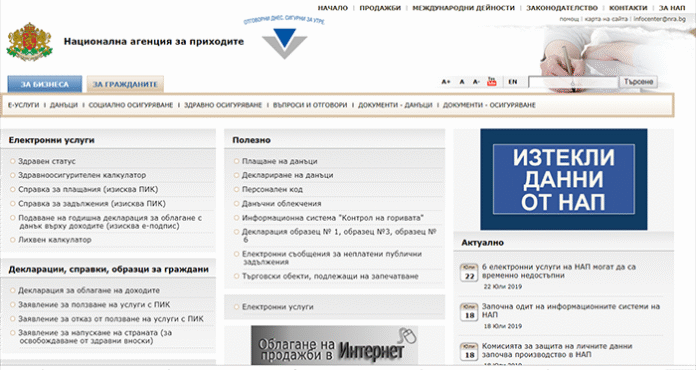Click the 22 Юли 2019 date text
Image resolution: width=696 pixels, height=370 pixels.
click(x=503, y=287)
